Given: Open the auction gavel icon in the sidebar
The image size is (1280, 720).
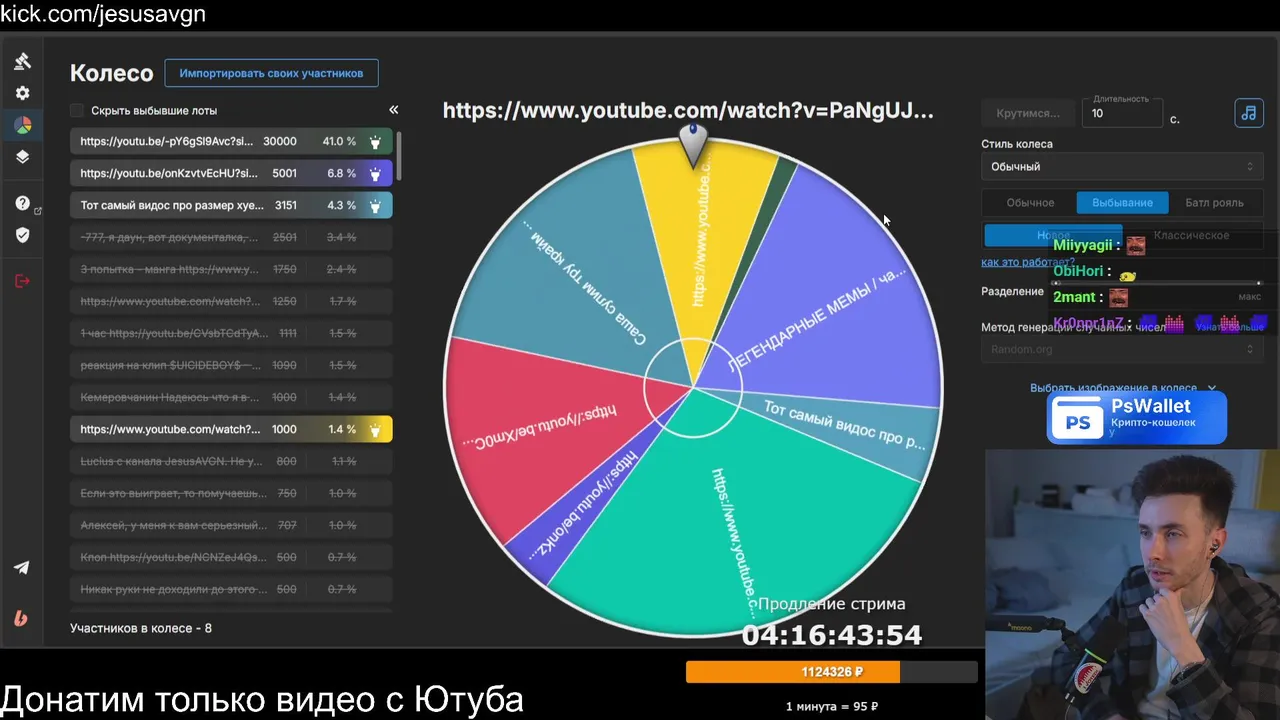Looking at the screenshot, I should click(22, 61).
